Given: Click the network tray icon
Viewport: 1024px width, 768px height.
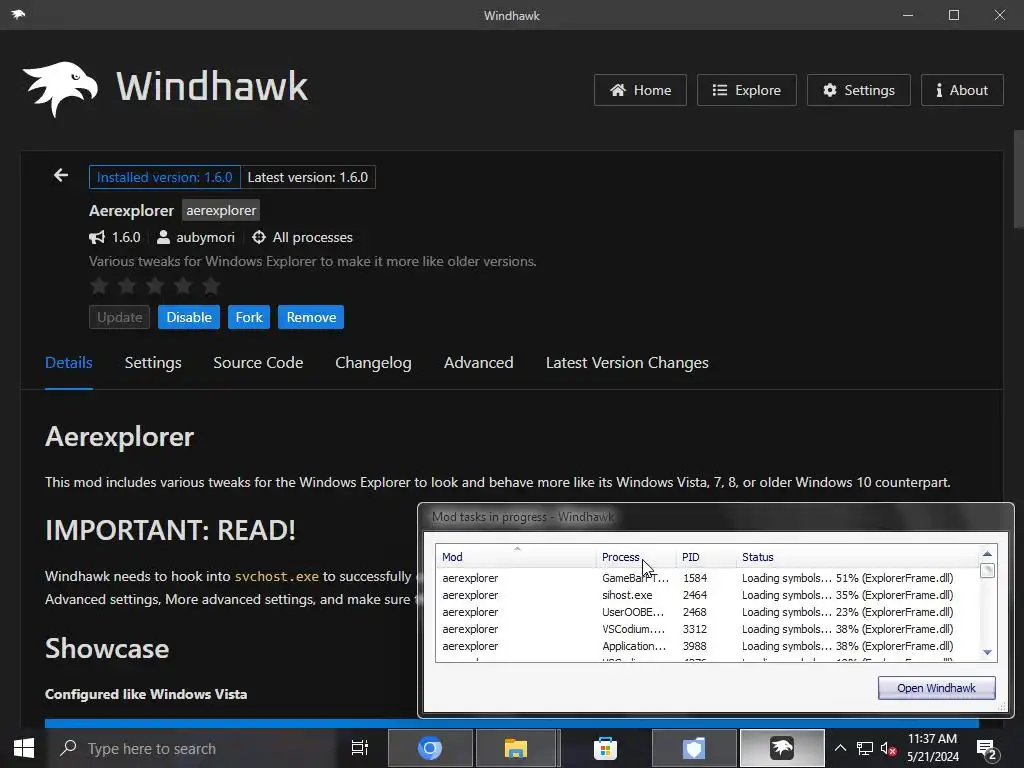Looking at the screenshot, I should pos(865,748).
